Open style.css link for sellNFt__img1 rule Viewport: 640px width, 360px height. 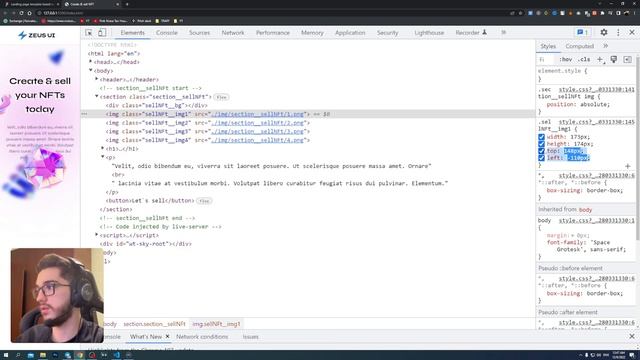(596, 122)
